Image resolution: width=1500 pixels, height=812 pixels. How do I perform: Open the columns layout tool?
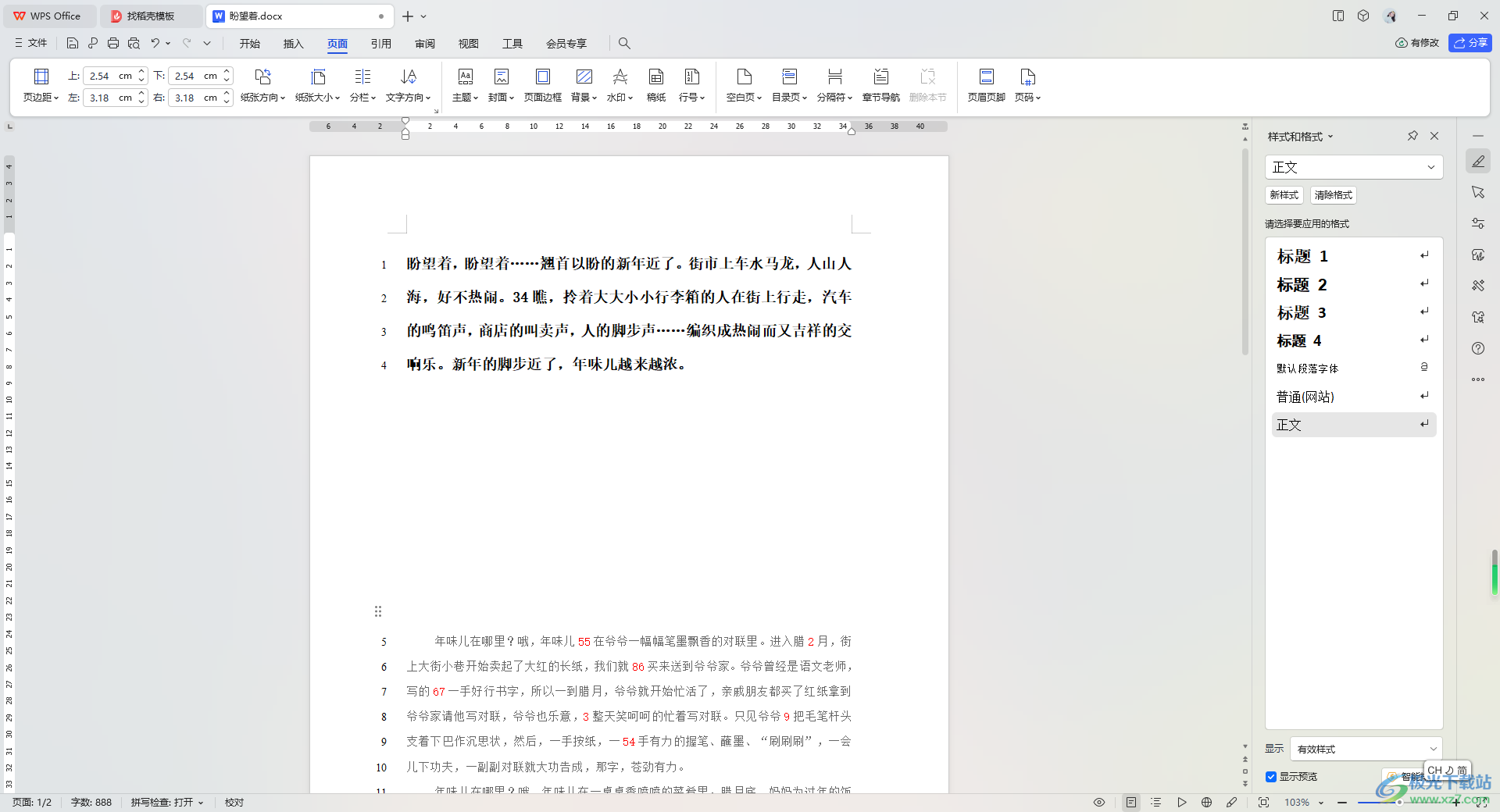click(x=362, y=85)
